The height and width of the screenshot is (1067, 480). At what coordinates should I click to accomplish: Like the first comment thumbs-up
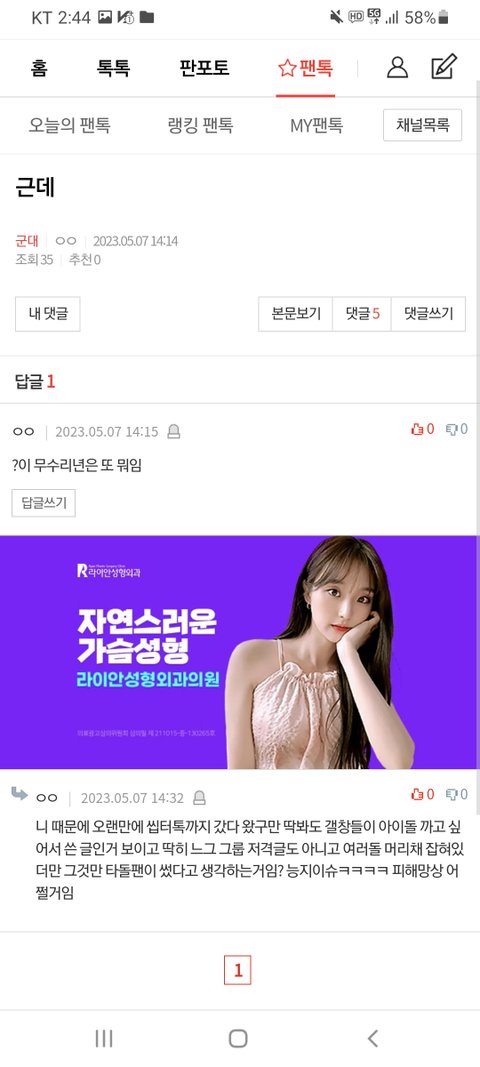(422, 429)
